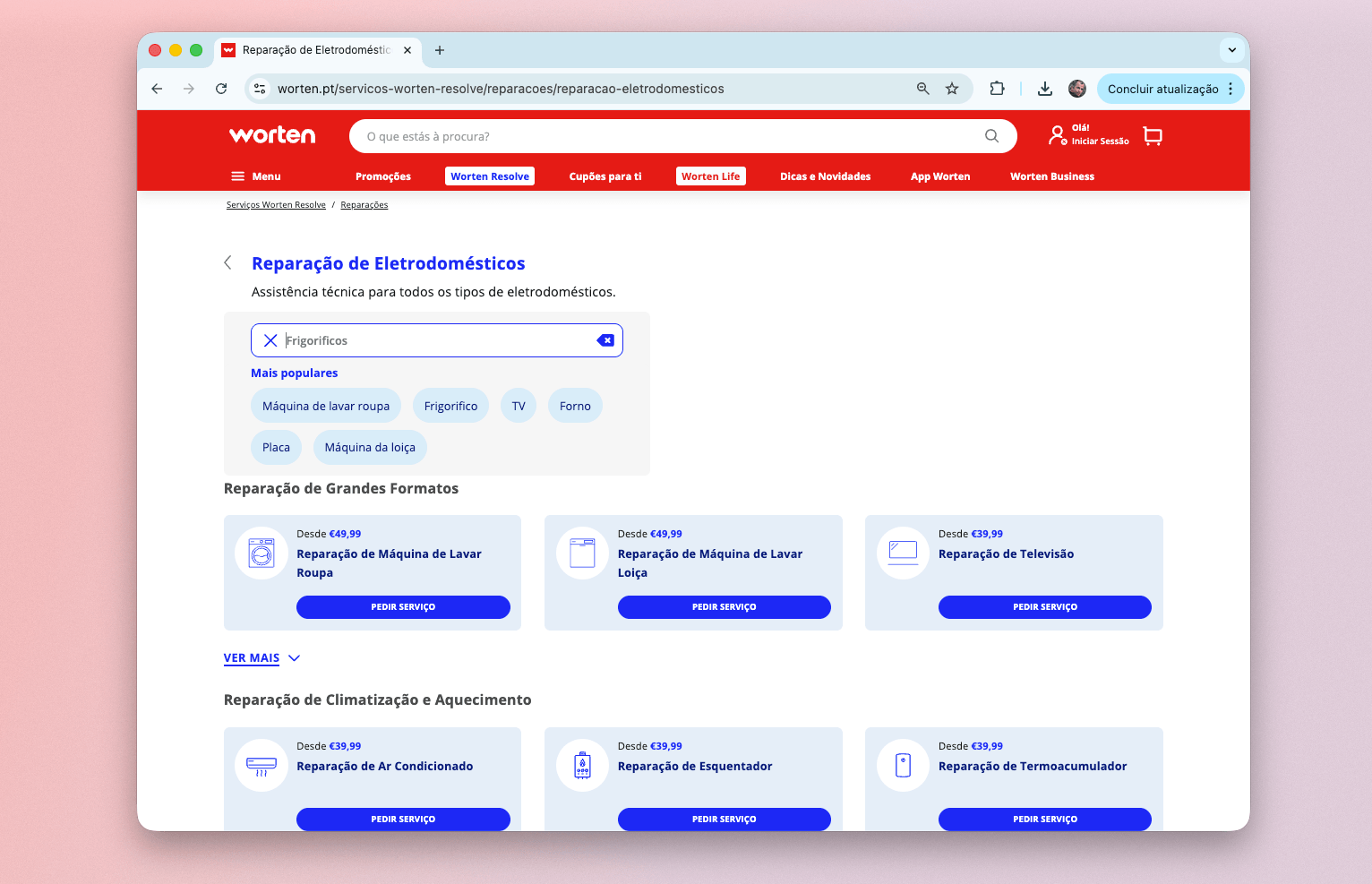Open the browser extensions puzzle icon

997,89
